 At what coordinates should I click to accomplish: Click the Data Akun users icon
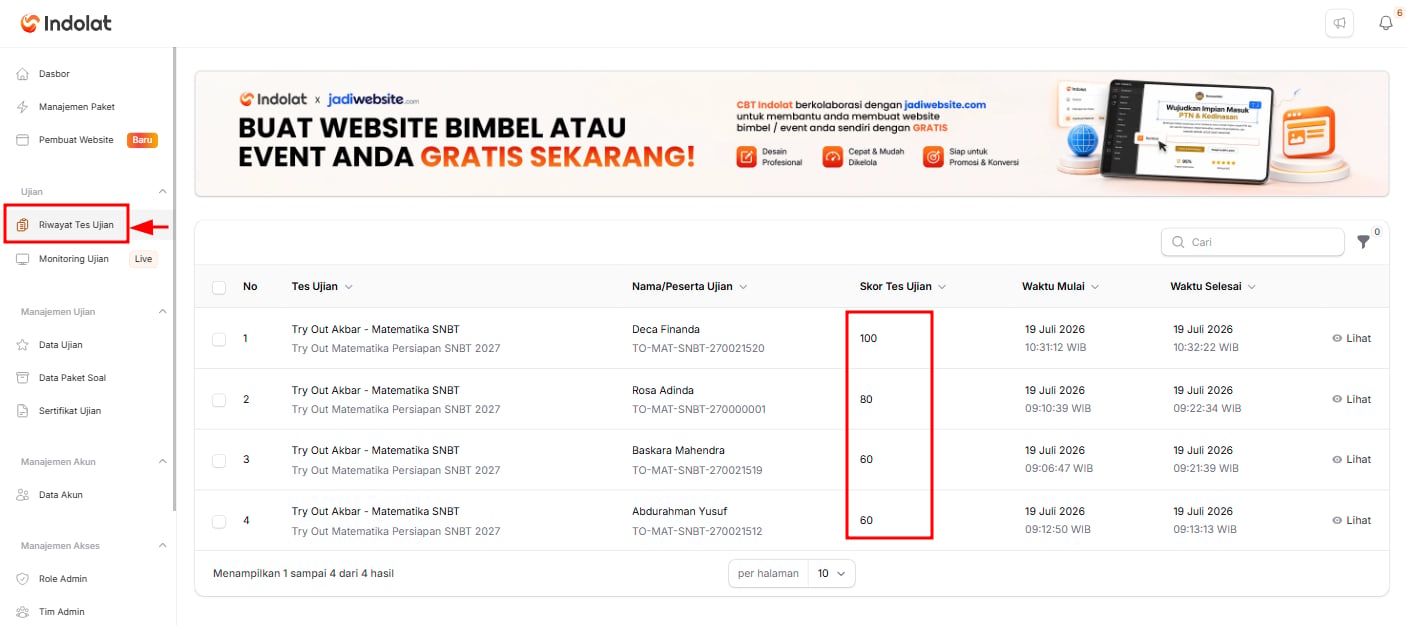click(x=23, y=495)
